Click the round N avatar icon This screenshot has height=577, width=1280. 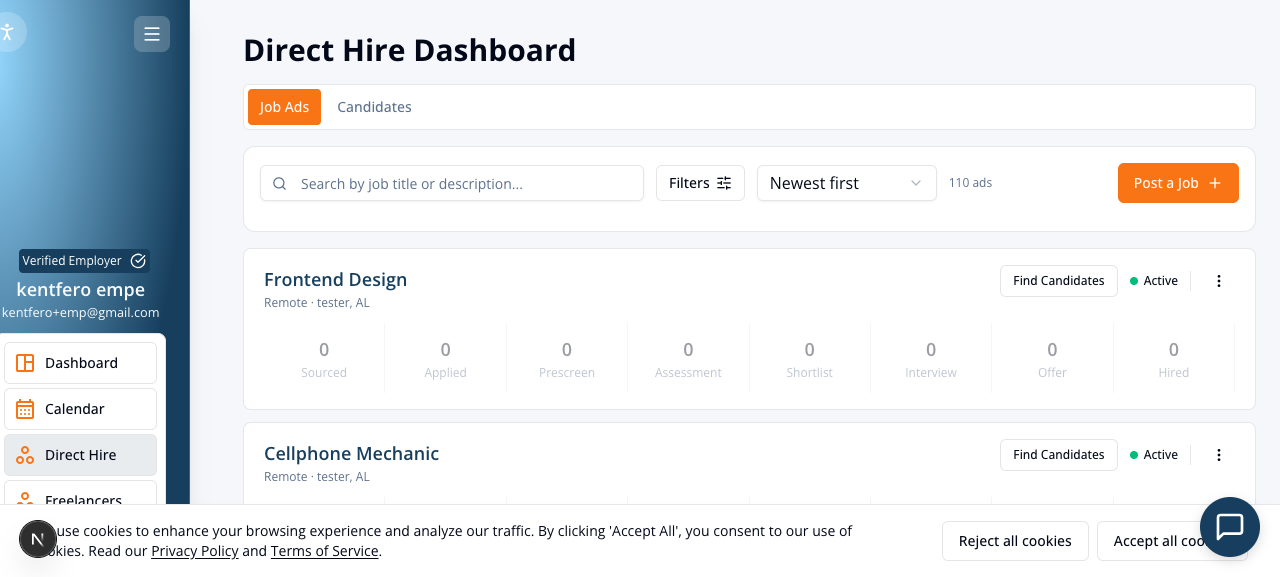tap(37, 540)
